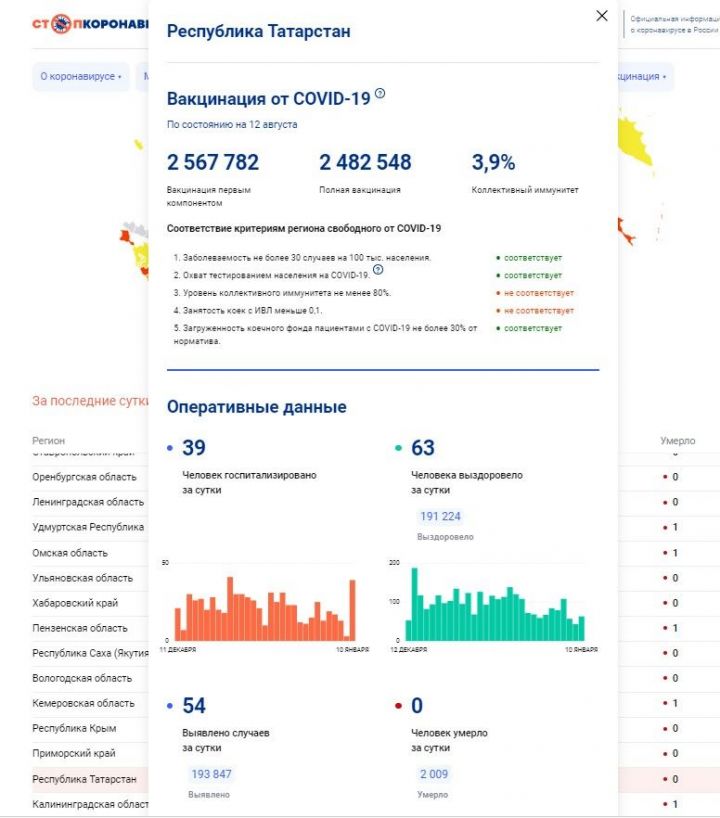Select Ленинградская область row

pyautogui.click(x=90, y=502)
